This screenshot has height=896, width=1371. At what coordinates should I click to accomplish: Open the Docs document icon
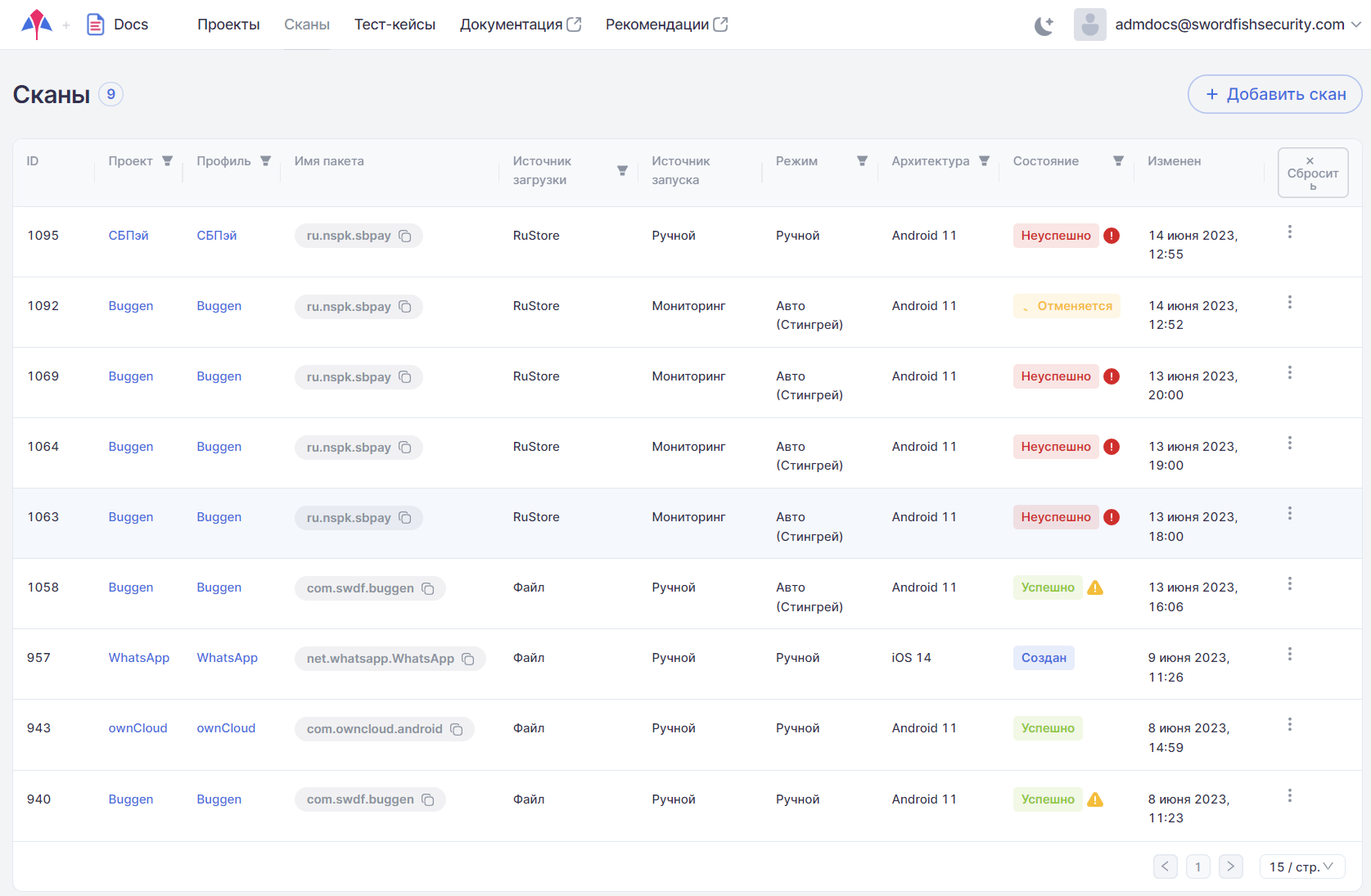(96, 25)
